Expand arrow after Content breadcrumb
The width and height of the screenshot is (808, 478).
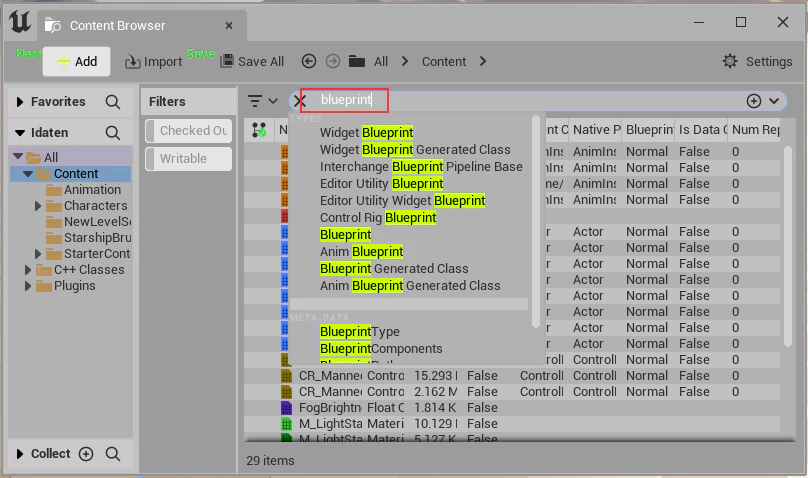[483, 61]
